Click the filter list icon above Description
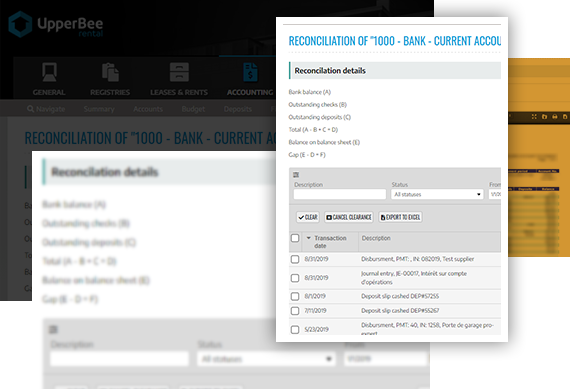The image size is (570, 390). click(296, 175)
